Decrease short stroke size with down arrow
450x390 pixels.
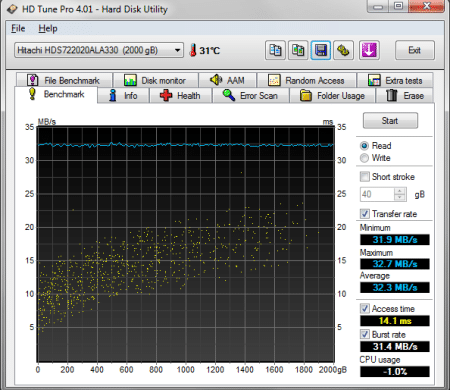tap(400, 197)
